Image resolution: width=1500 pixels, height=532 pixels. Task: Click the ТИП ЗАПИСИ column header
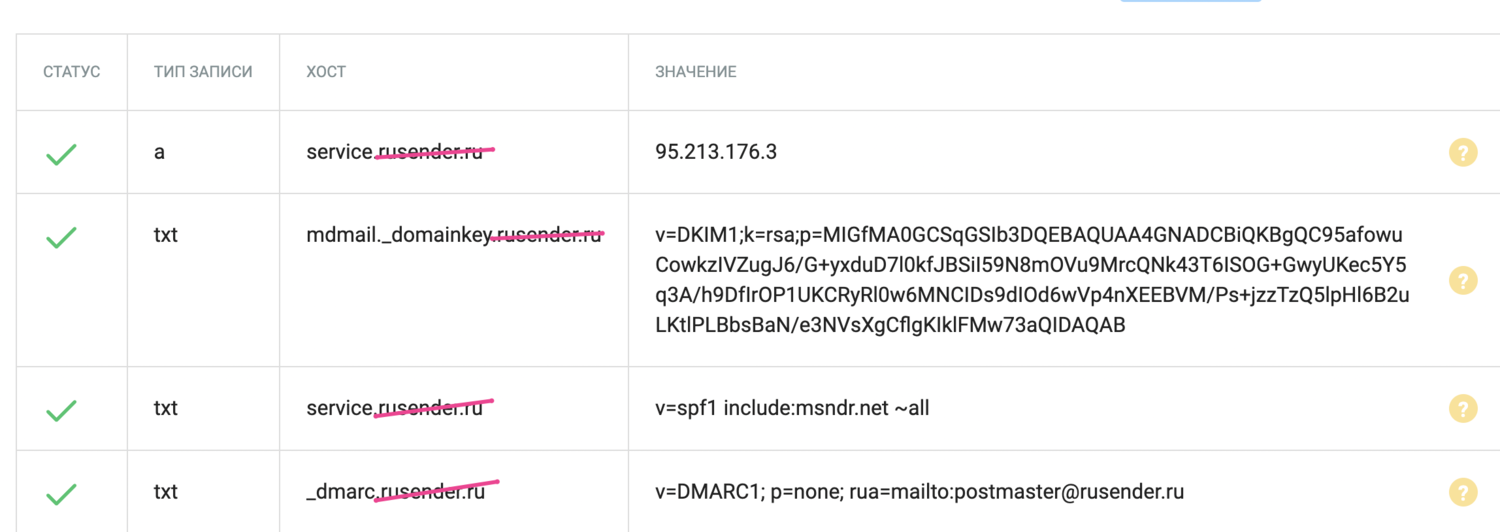coord(203,72)
